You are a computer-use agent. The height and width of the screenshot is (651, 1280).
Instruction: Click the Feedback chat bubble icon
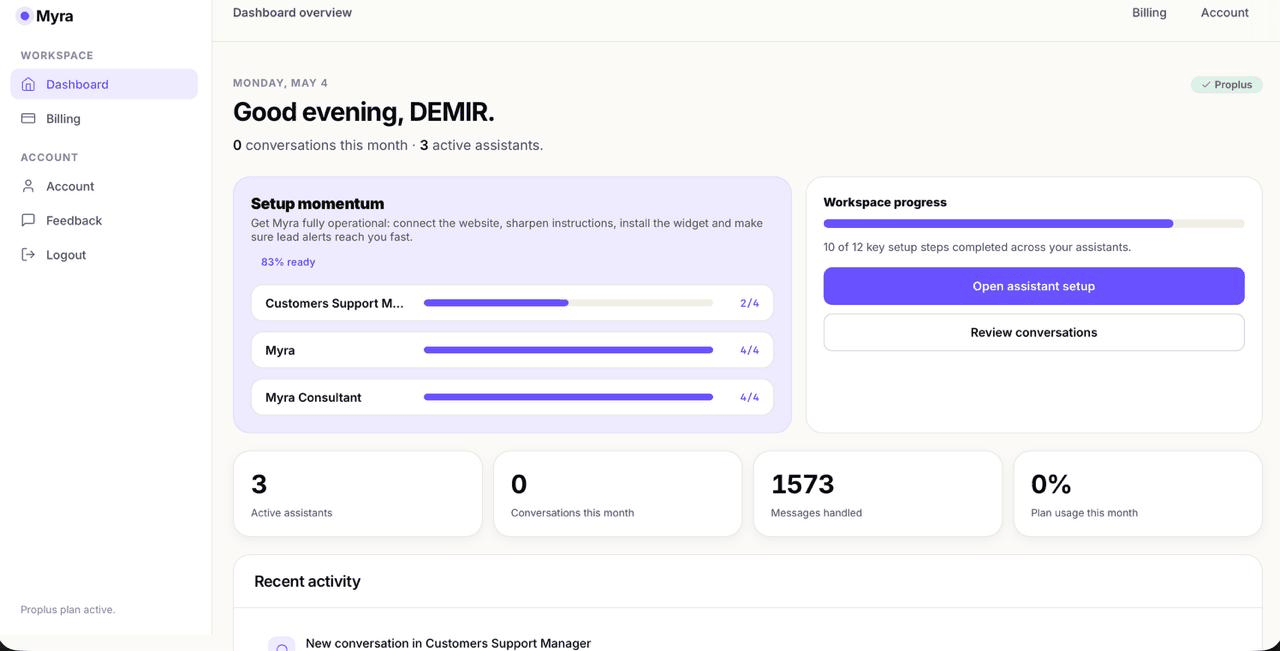pyautogui.click(x=28, y=220)
